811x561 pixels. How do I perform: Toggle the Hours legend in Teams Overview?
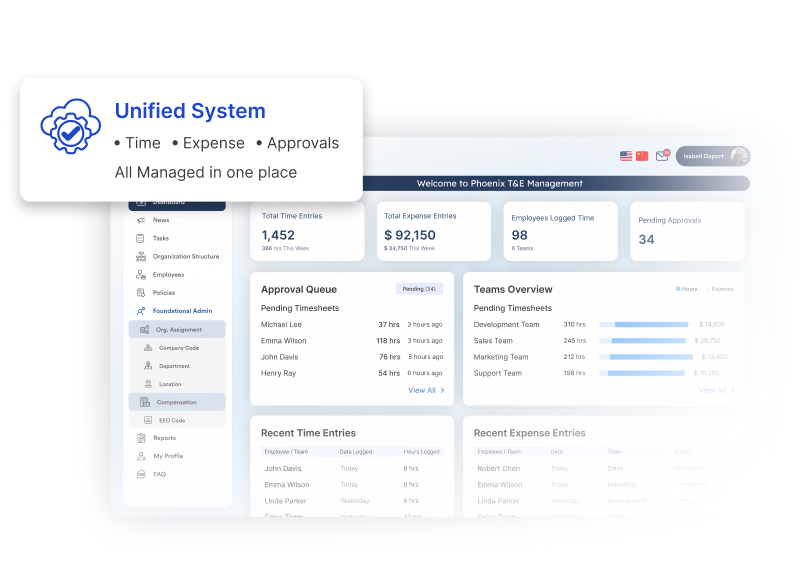click(x=686, y=289)
